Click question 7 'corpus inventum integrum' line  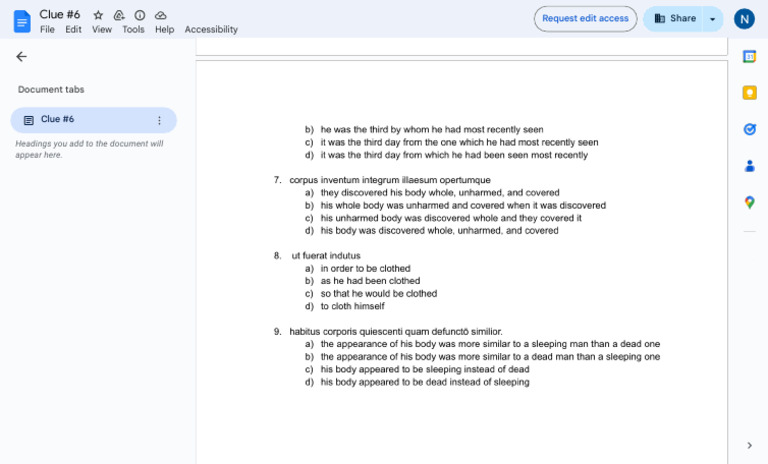point(390,180)
